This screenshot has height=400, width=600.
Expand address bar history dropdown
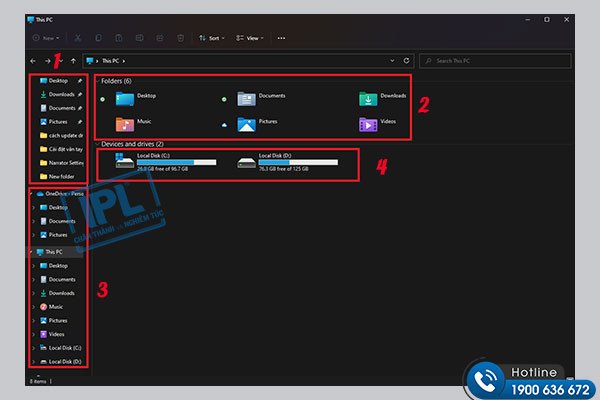coord(392,60)
